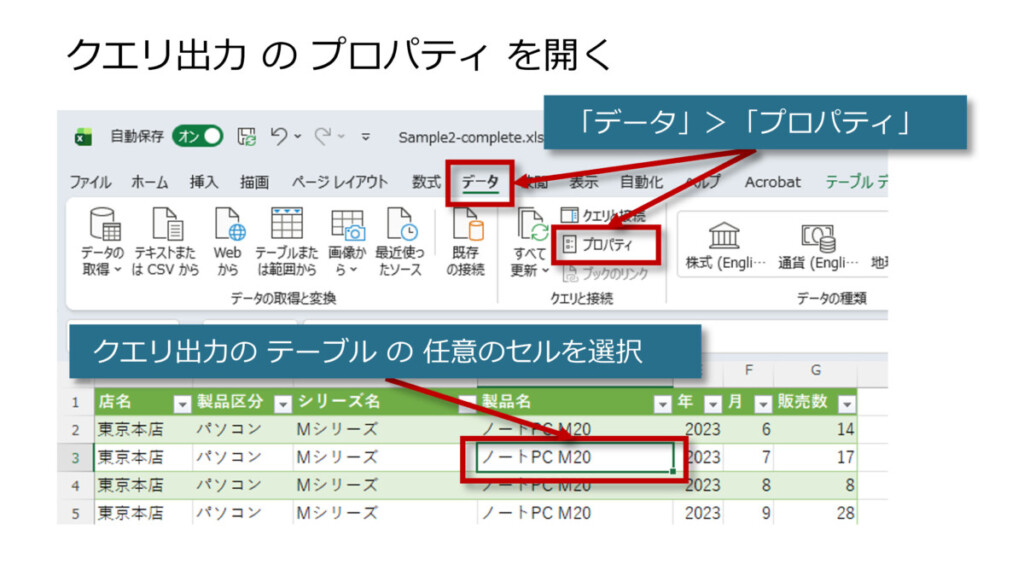Click From Text or CSV (テキストまたはCSVから) icon
The height and width of the screenshot is (576, 1024).
[165, 230]
